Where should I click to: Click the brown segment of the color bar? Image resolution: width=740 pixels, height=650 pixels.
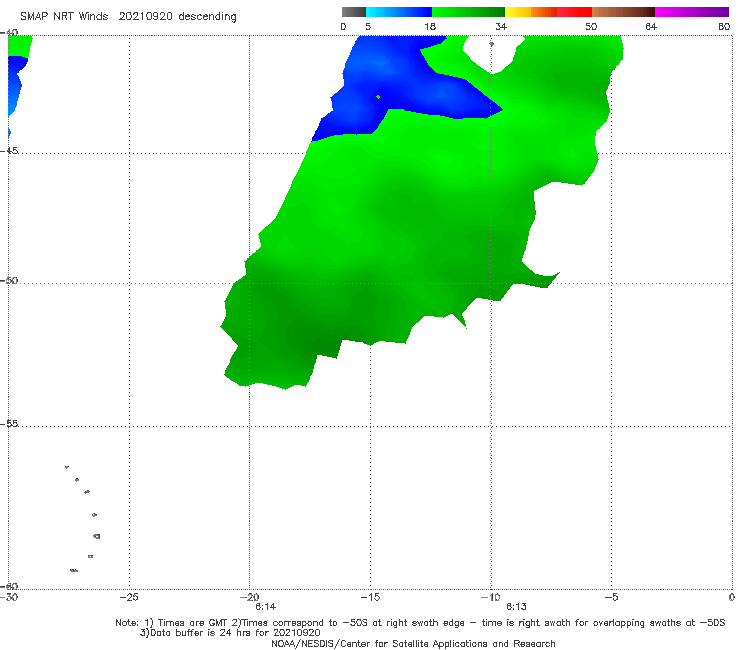point(623,12)
